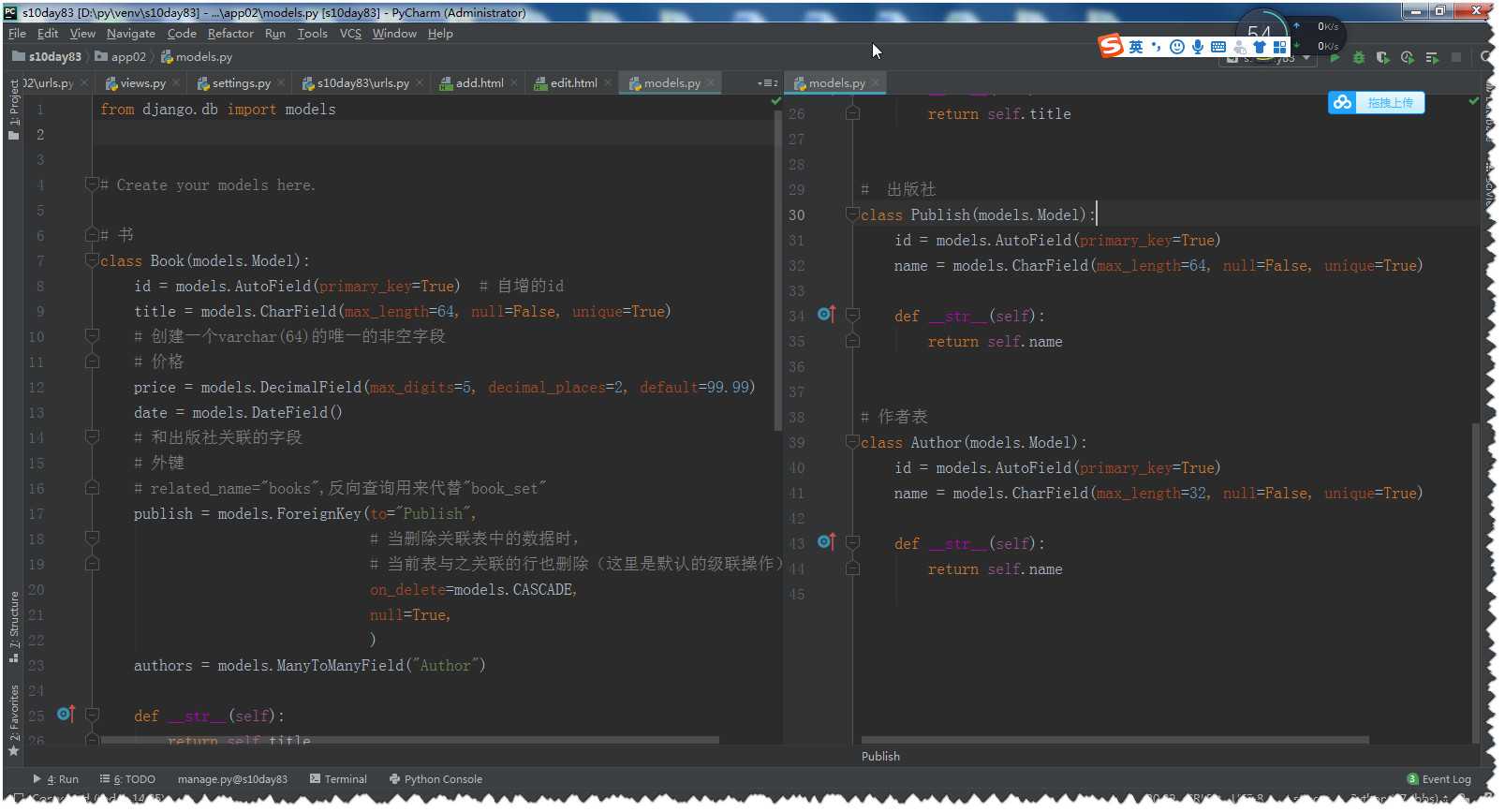Click line 30 'class Publish' code
Screen dimensions: 1505x812
click(977, 214)
